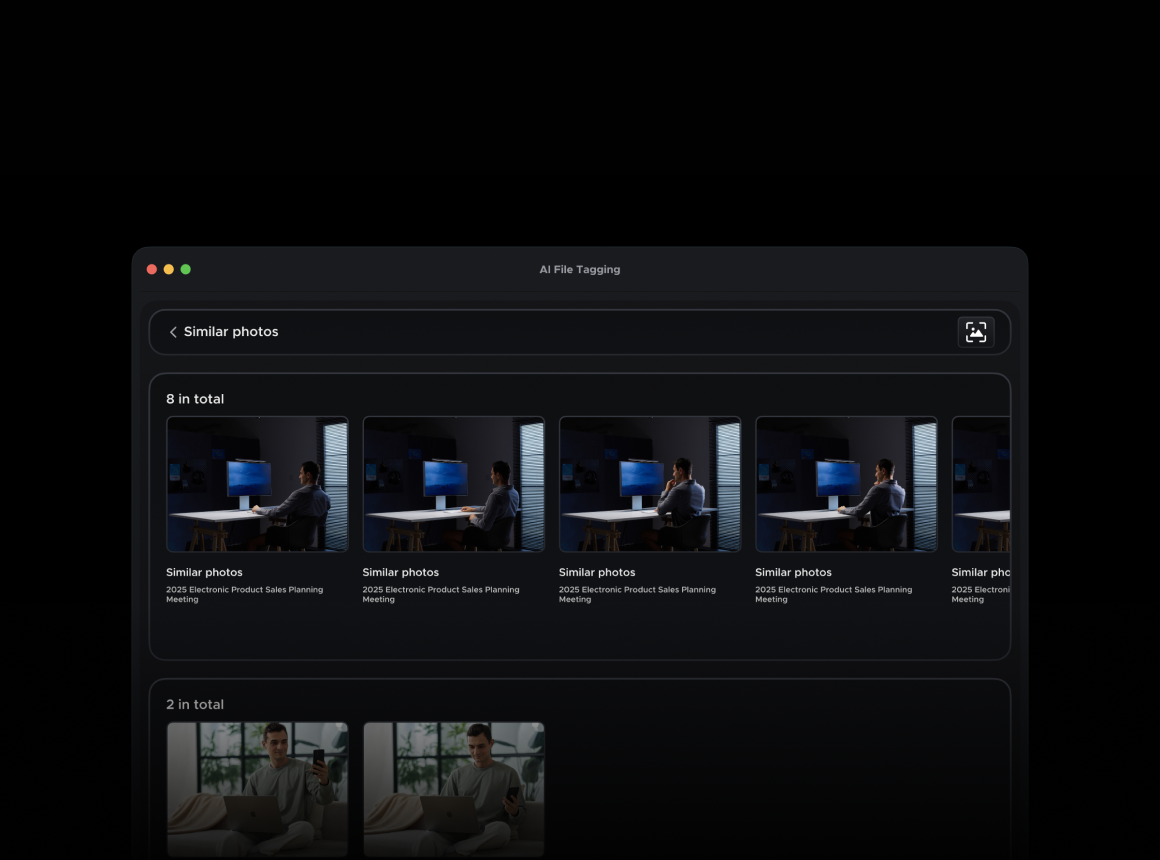
Task: Click the Similar photos label under fourth thumbnail
Action: (793, 572)
